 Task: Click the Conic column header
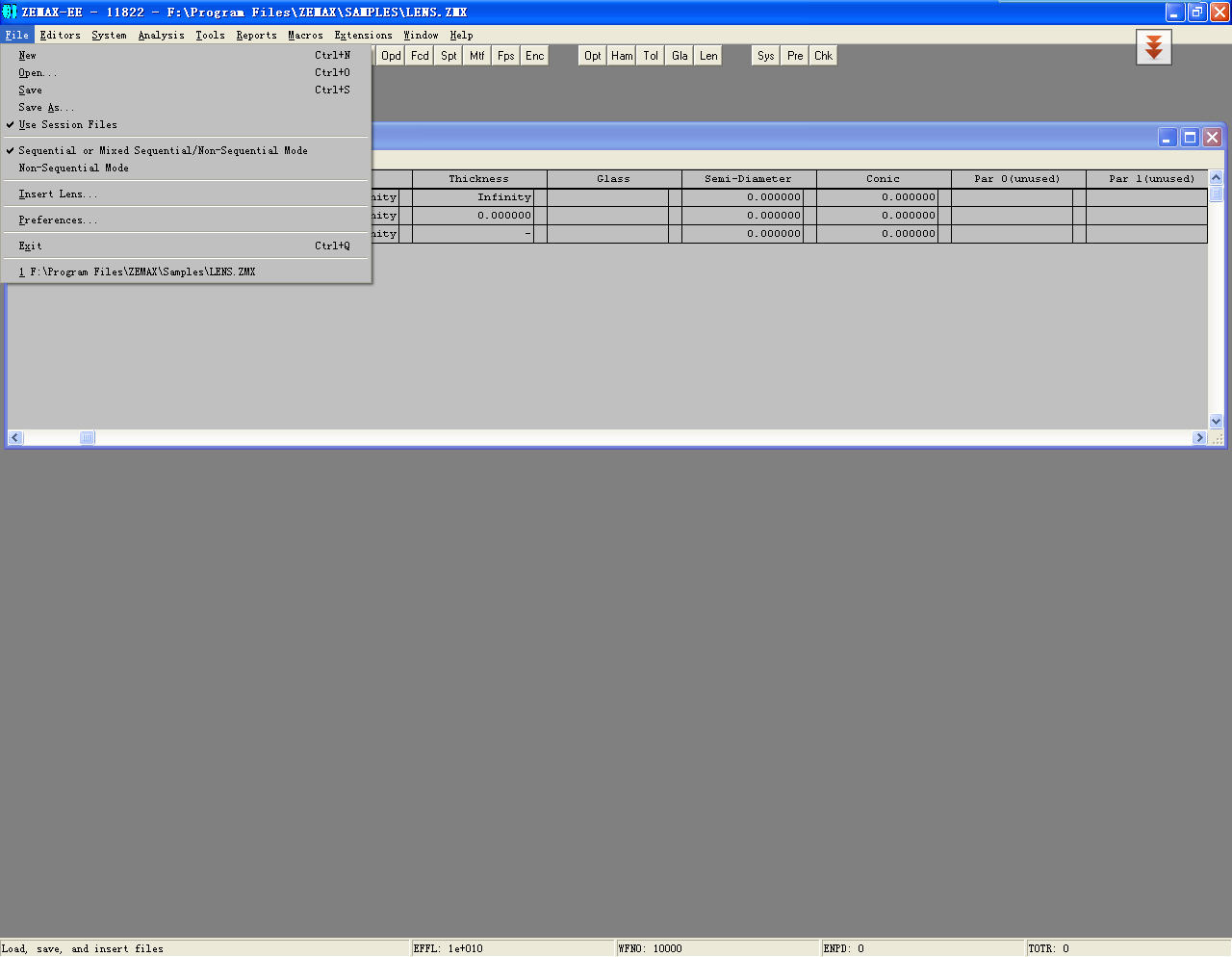[884, 179]
